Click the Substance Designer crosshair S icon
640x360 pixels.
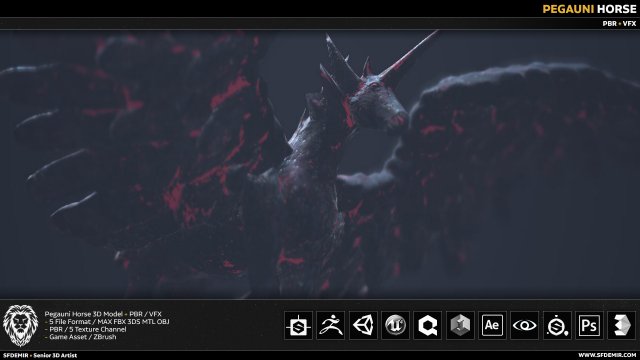point(298,325)
